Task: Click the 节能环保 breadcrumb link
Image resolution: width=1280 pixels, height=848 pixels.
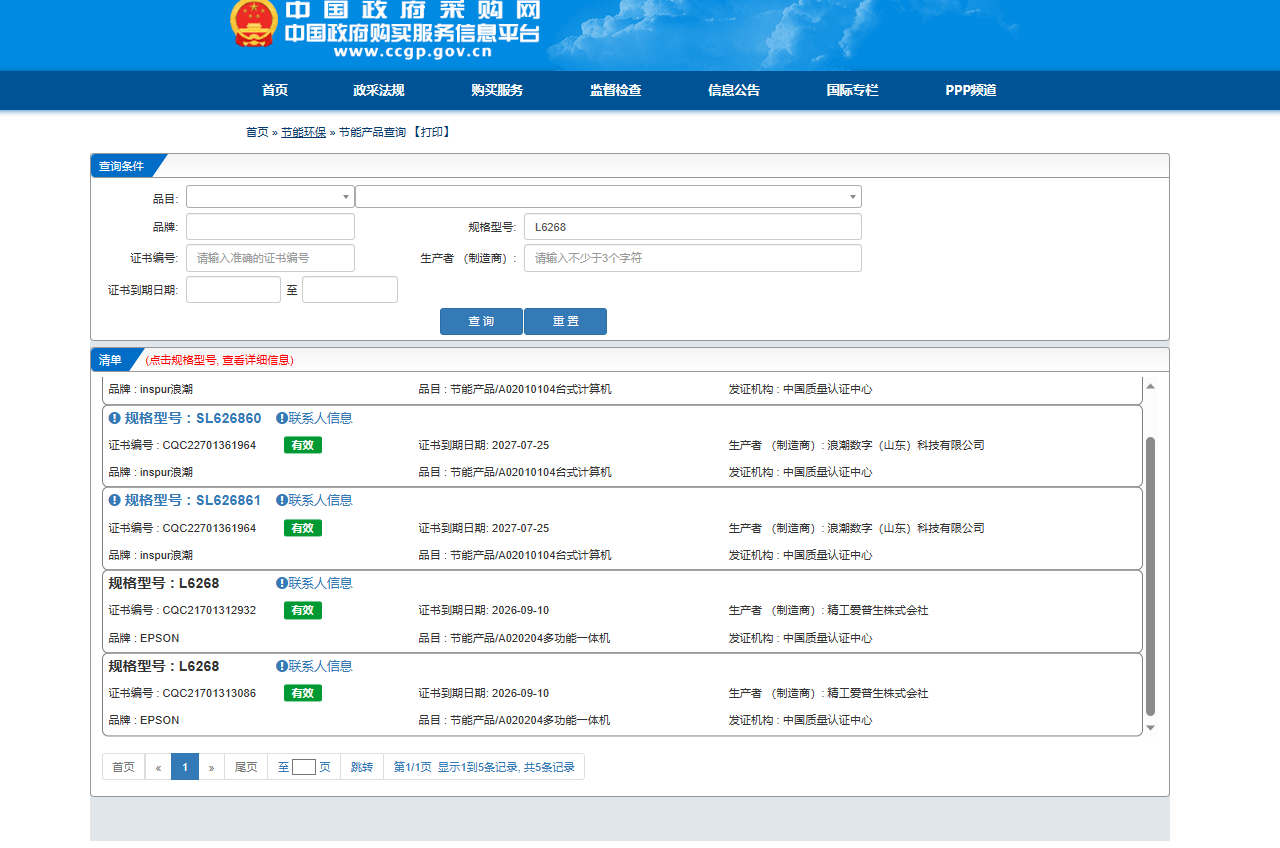Action: [303, 132]
